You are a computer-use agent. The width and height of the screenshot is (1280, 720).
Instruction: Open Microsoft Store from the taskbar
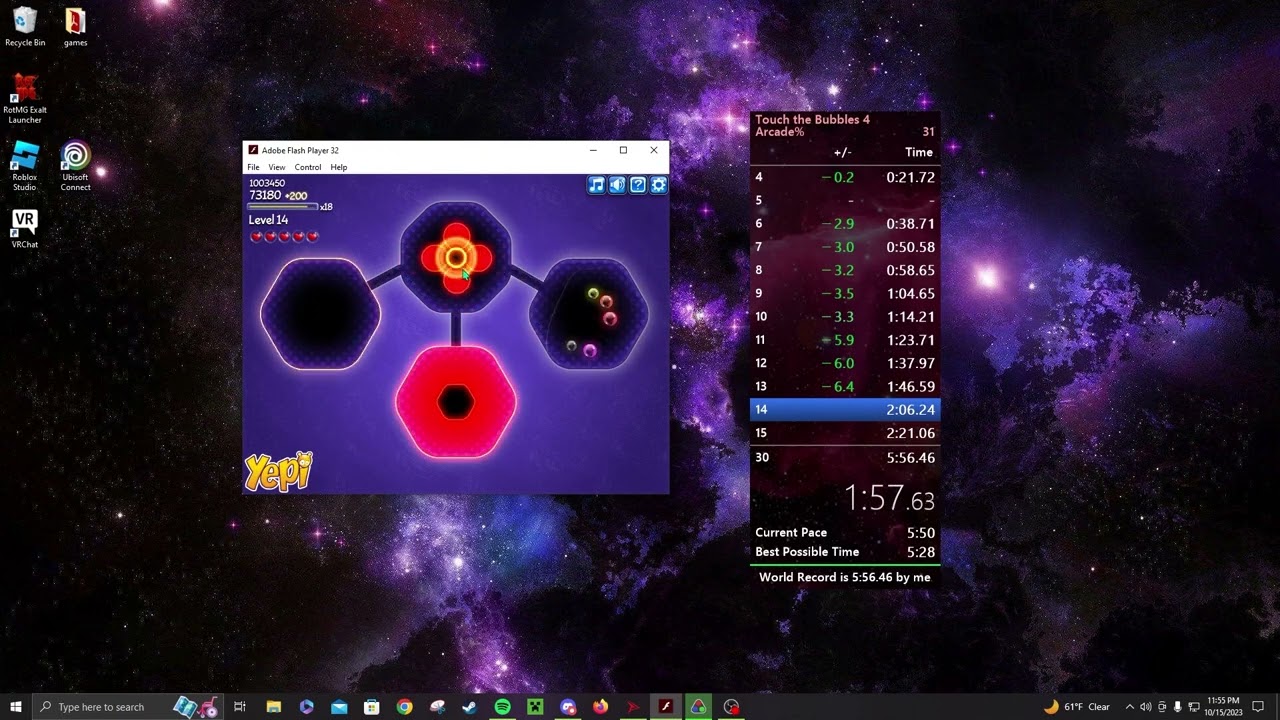click(371, 707)
